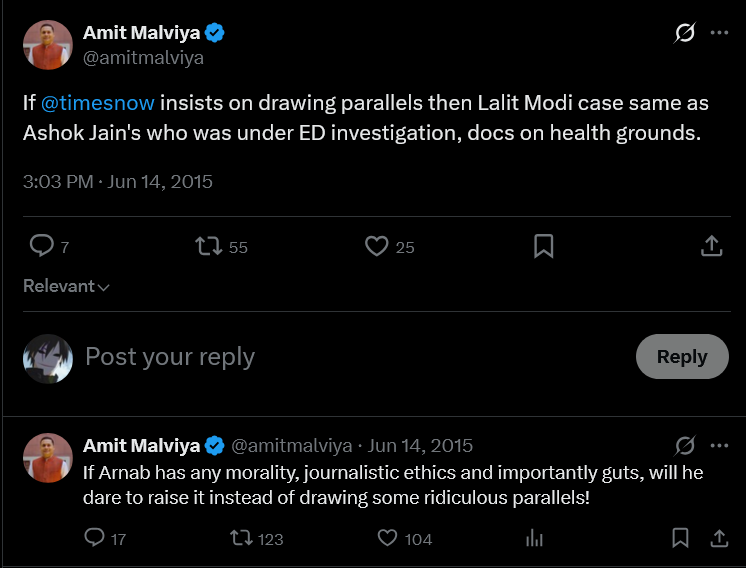Click the @amitmalviya handle under the name

(143, 58)
